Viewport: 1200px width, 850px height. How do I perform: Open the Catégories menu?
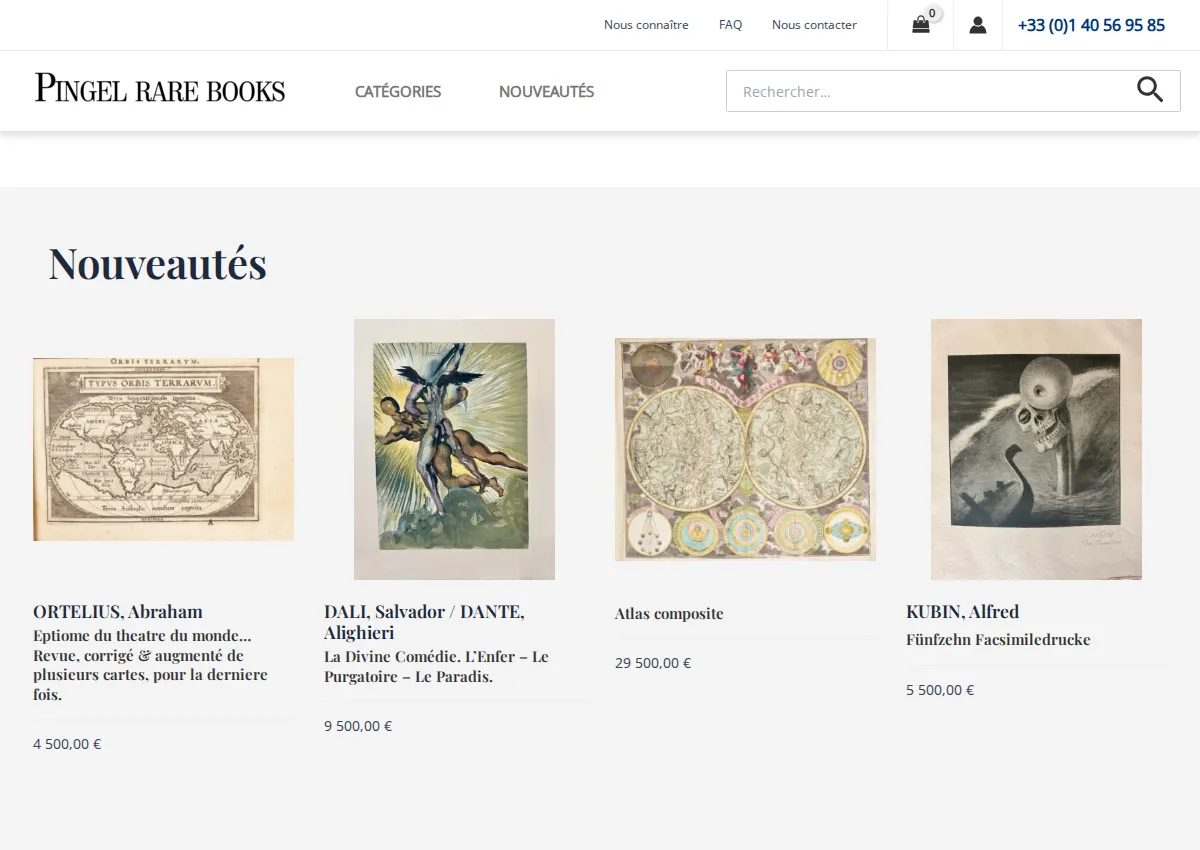coord(398,91)
